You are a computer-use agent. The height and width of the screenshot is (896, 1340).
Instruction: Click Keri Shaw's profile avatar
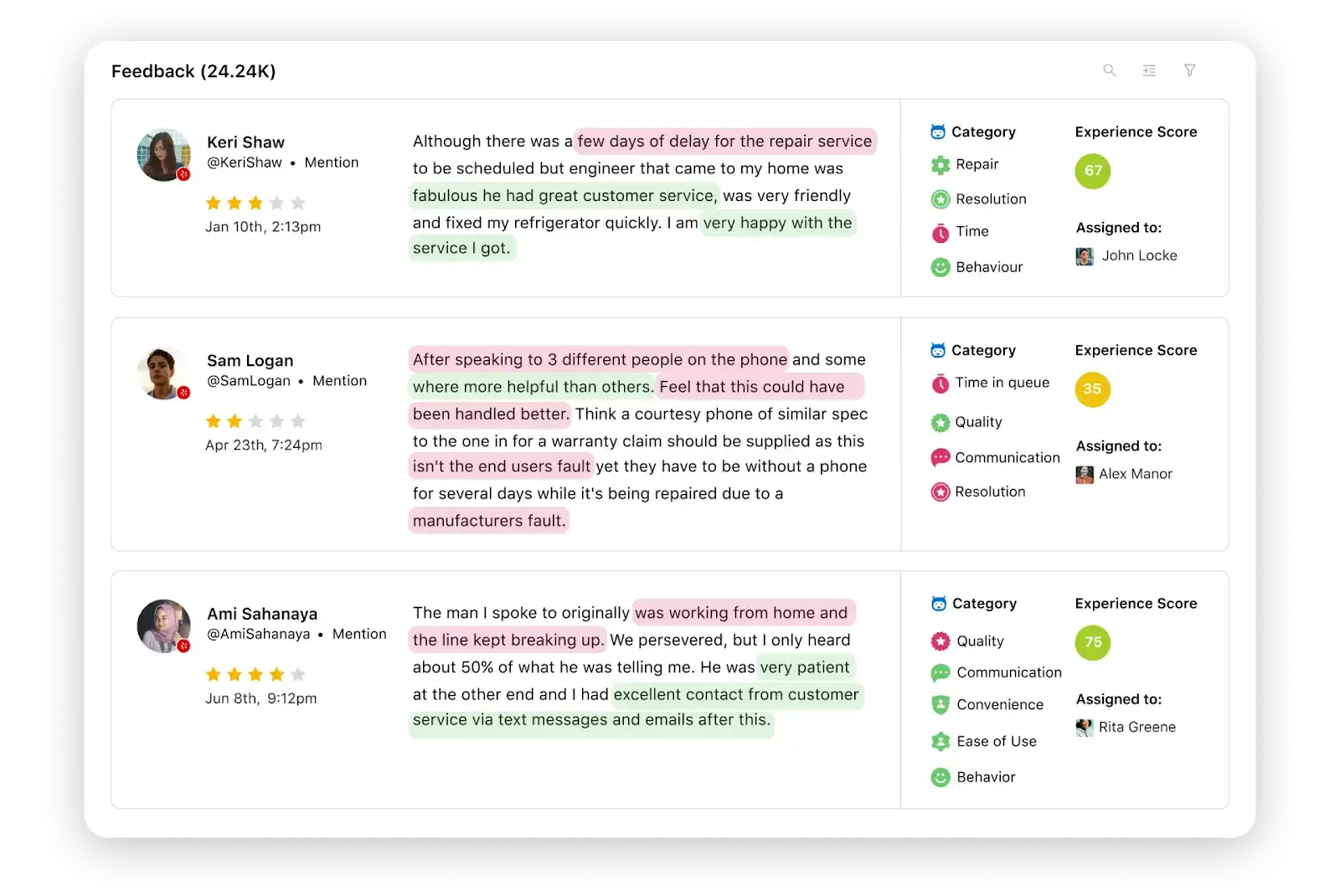pos(163,154)
